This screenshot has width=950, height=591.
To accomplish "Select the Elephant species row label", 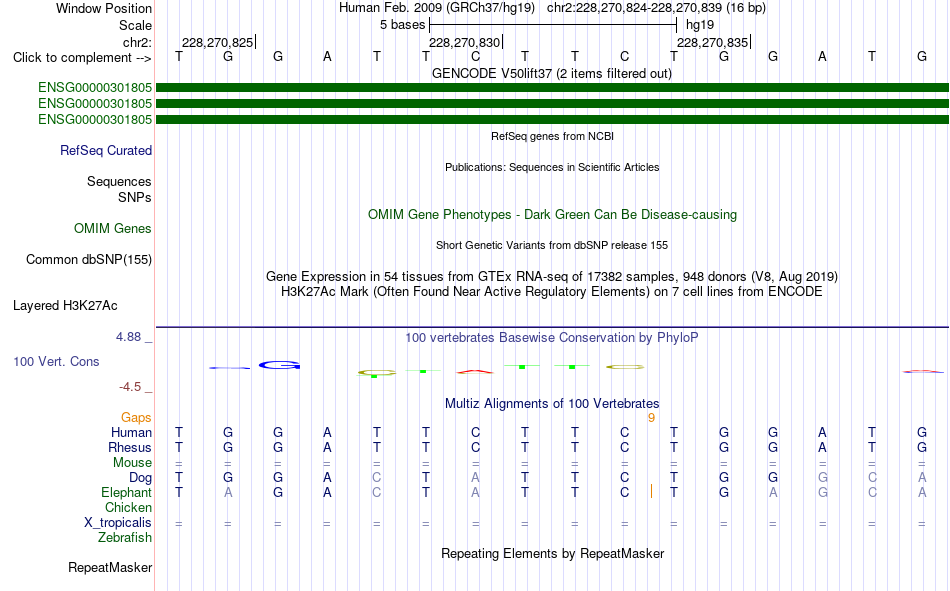I will point(127,492).
